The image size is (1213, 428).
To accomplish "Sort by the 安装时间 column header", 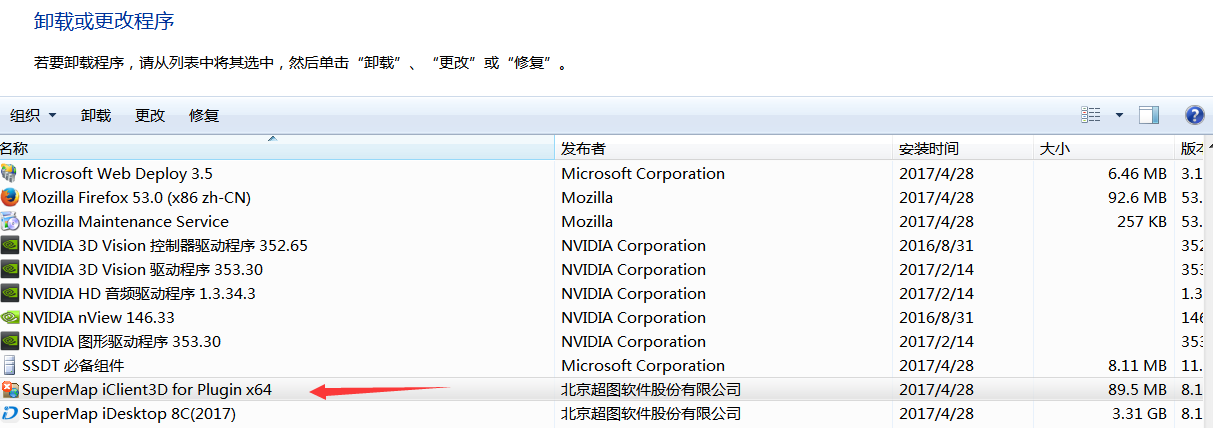I will 962,148.
